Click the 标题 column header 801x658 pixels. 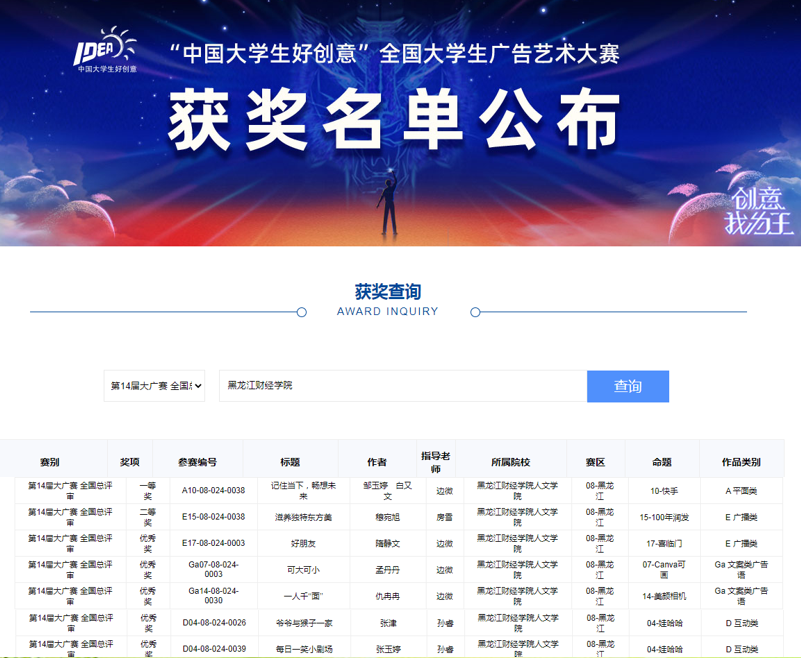point(290,462)
